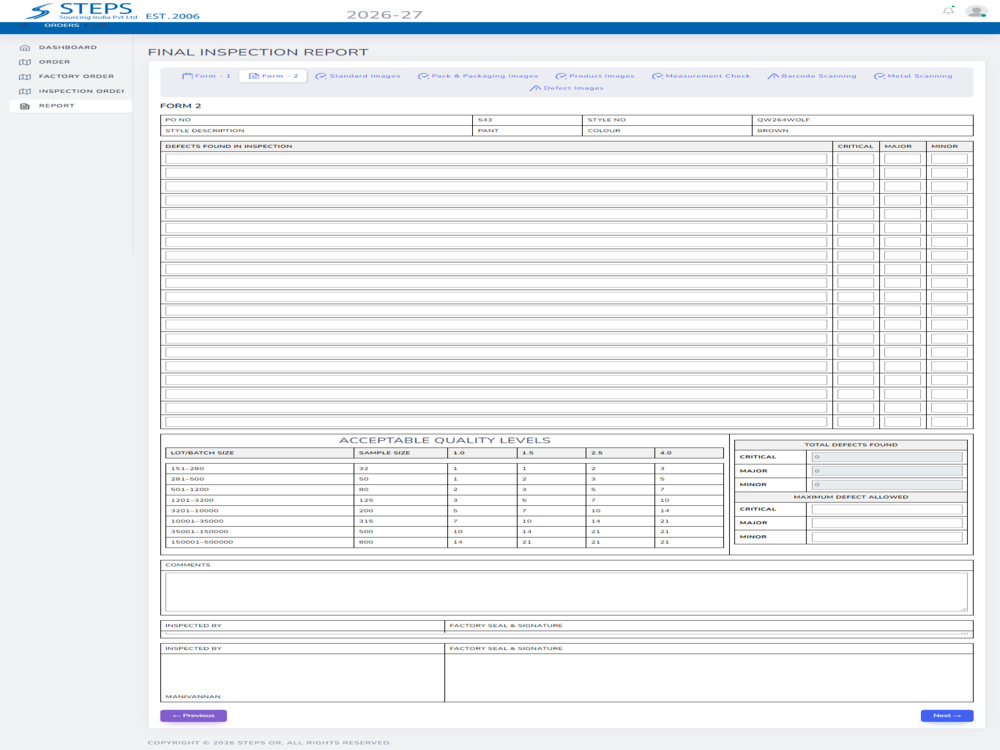Image resolution: width=1000 pixels, height=750 pixels.
Task: Open the Factory Order sidebar icon
Action: (x=25, y=77)
